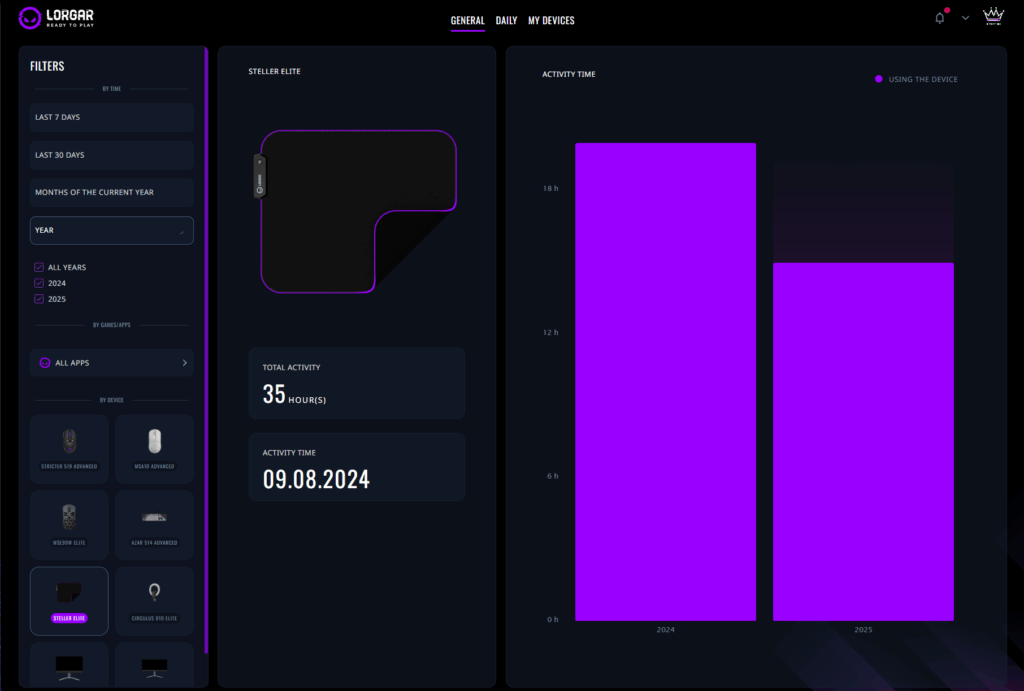Filter by Last 7 Days
1024x691 pixels.
[x=111, y=117]
